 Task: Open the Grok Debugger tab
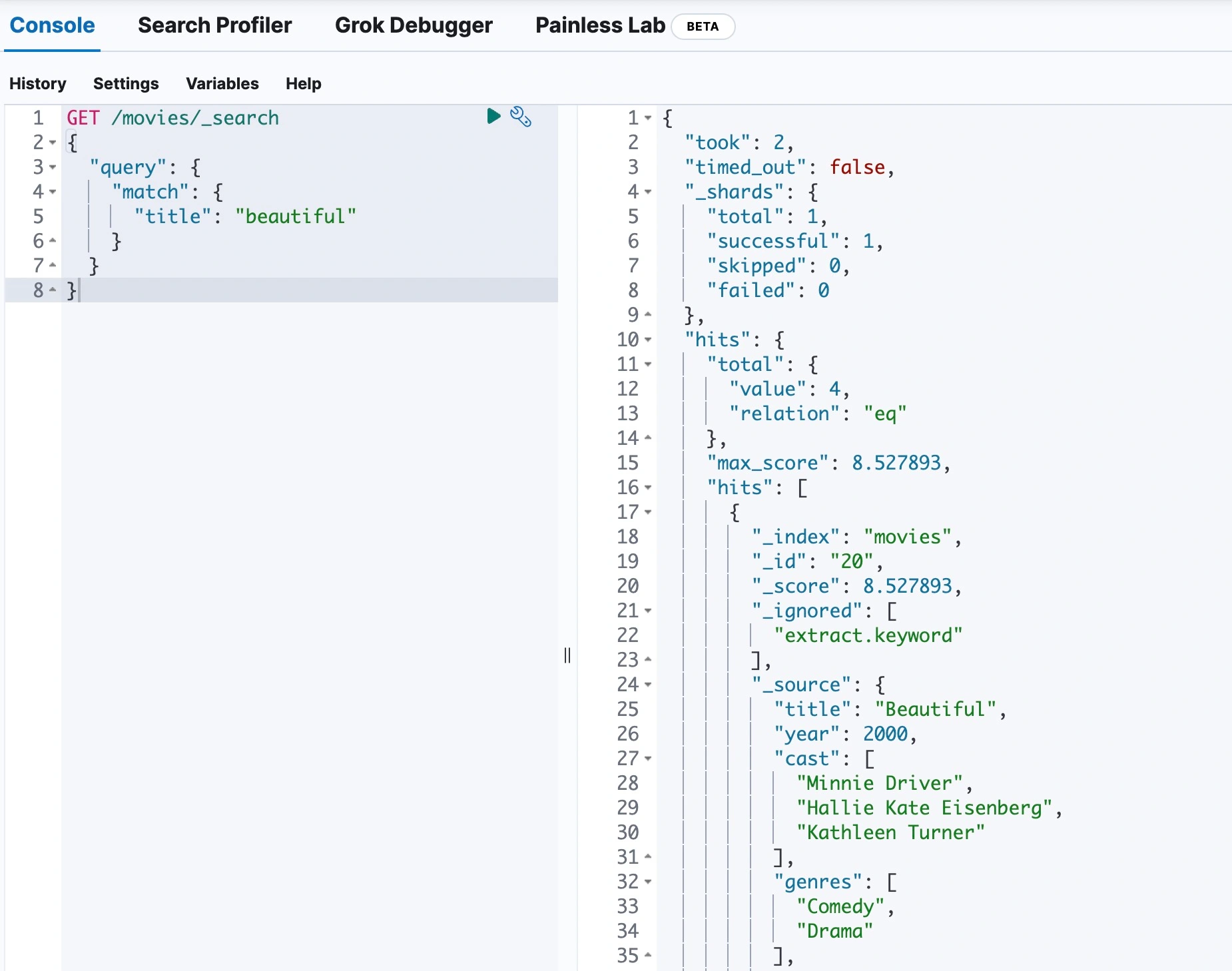414,25
